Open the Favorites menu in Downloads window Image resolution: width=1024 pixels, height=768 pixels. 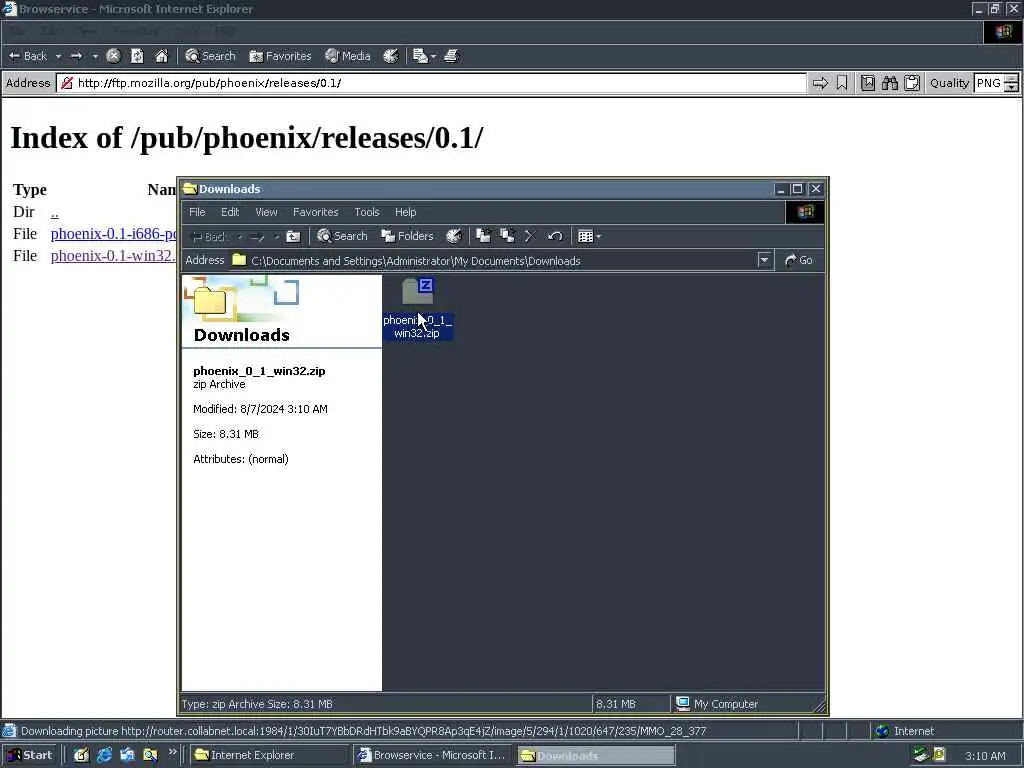(315, 212)
